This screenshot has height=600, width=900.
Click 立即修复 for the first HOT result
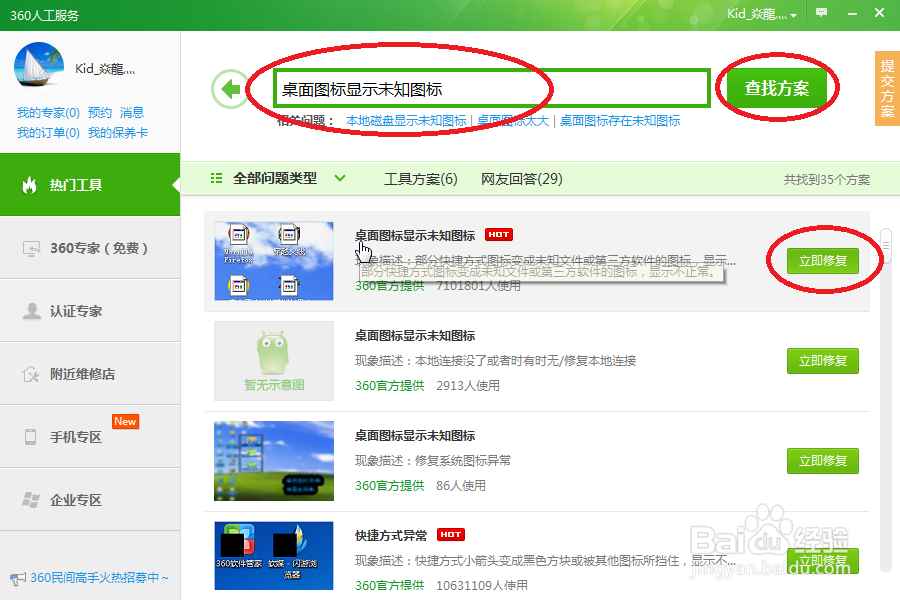tap(823, 261)
